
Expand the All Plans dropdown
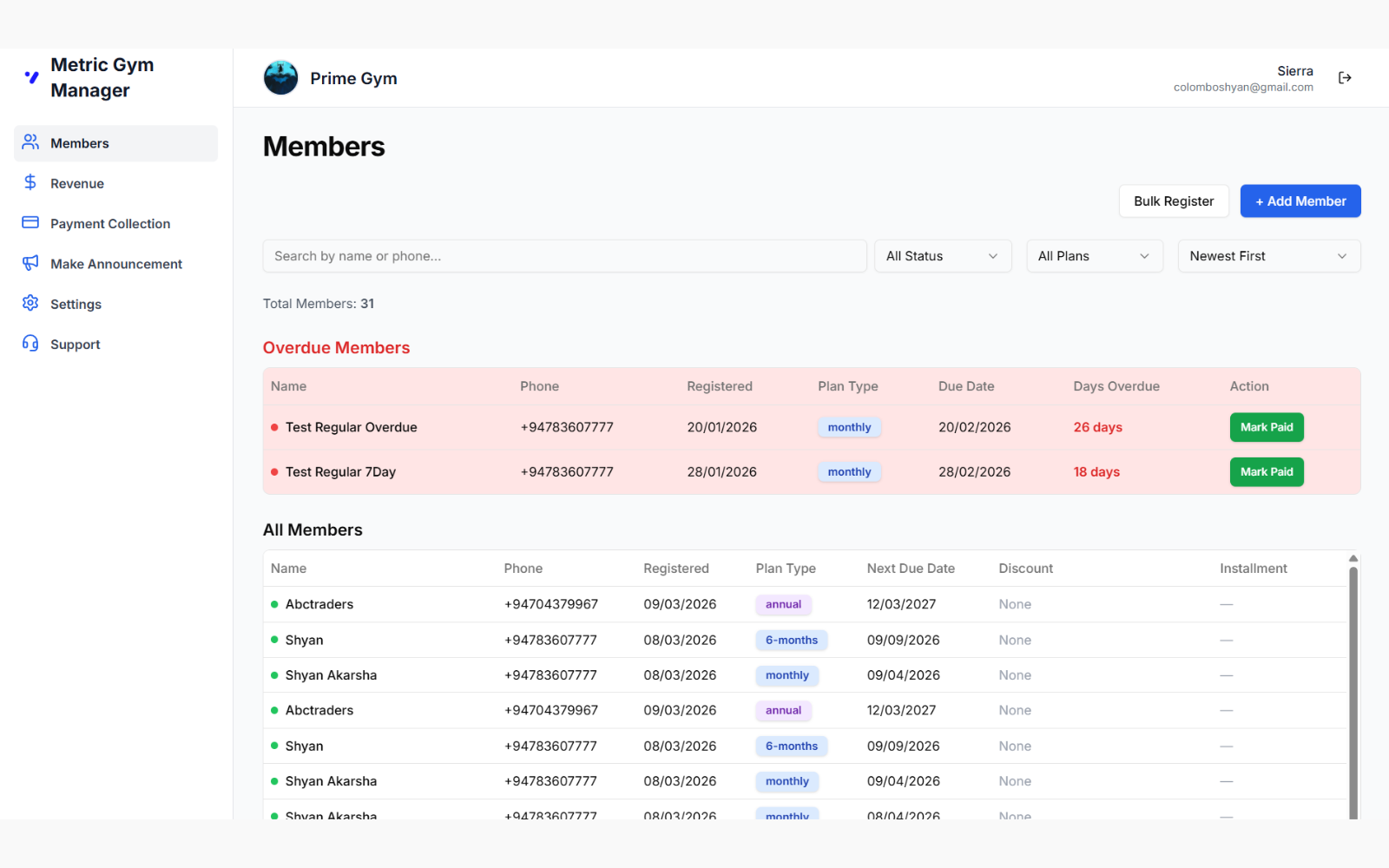click(1094, 255)
